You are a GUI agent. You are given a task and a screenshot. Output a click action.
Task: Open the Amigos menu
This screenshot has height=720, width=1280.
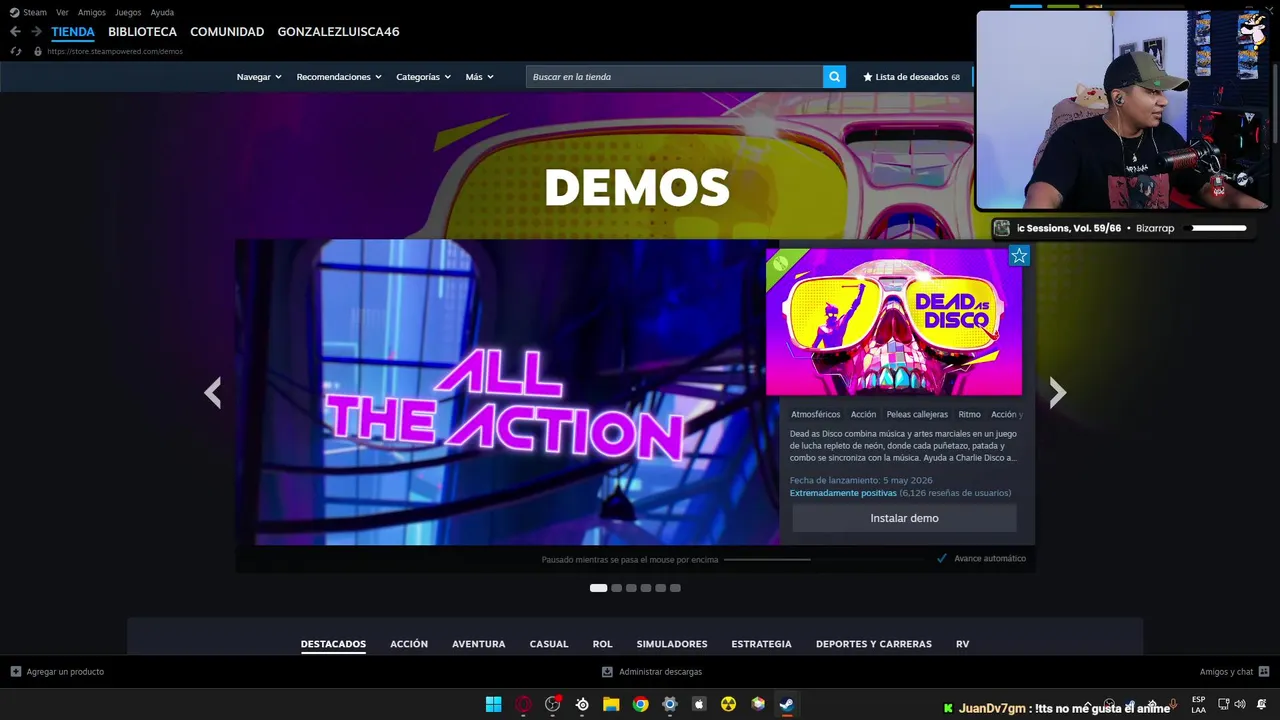coord(92,12)
